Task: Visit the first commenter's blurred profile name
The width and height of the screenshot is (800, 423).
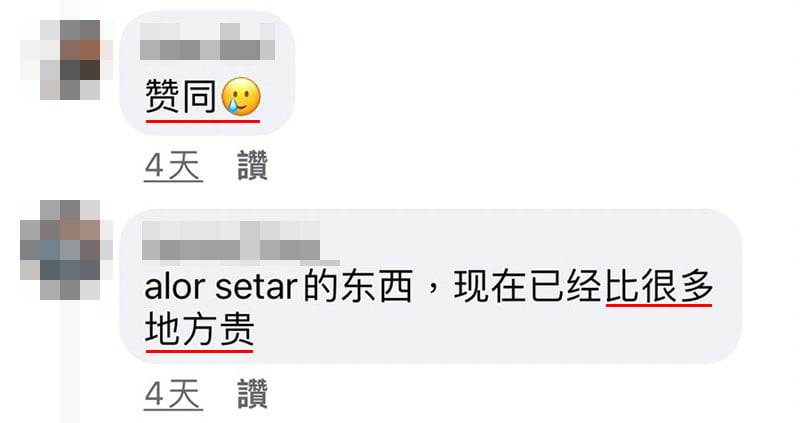Action: click(208, 41)
